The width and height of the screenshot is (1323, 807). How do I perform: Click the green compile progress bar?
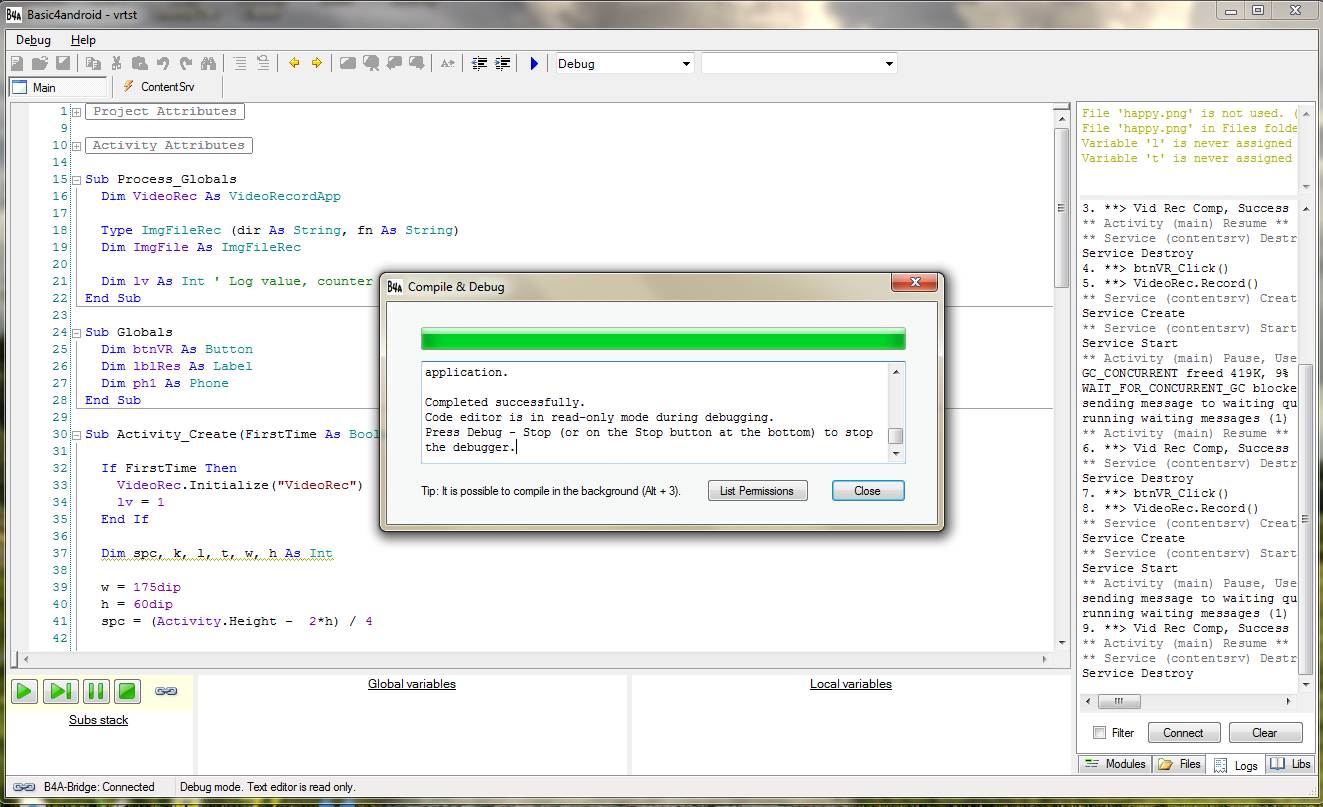[663, 338]
